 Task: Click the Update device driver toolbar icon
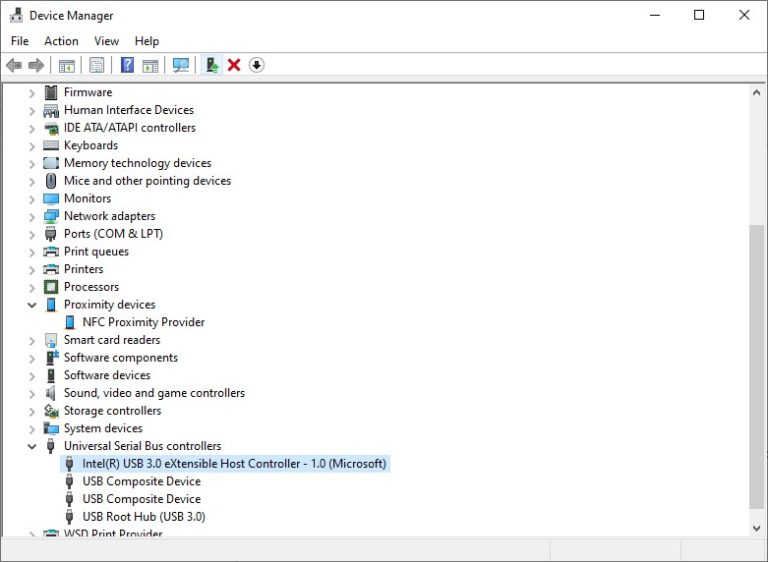(x=212, y=65)
